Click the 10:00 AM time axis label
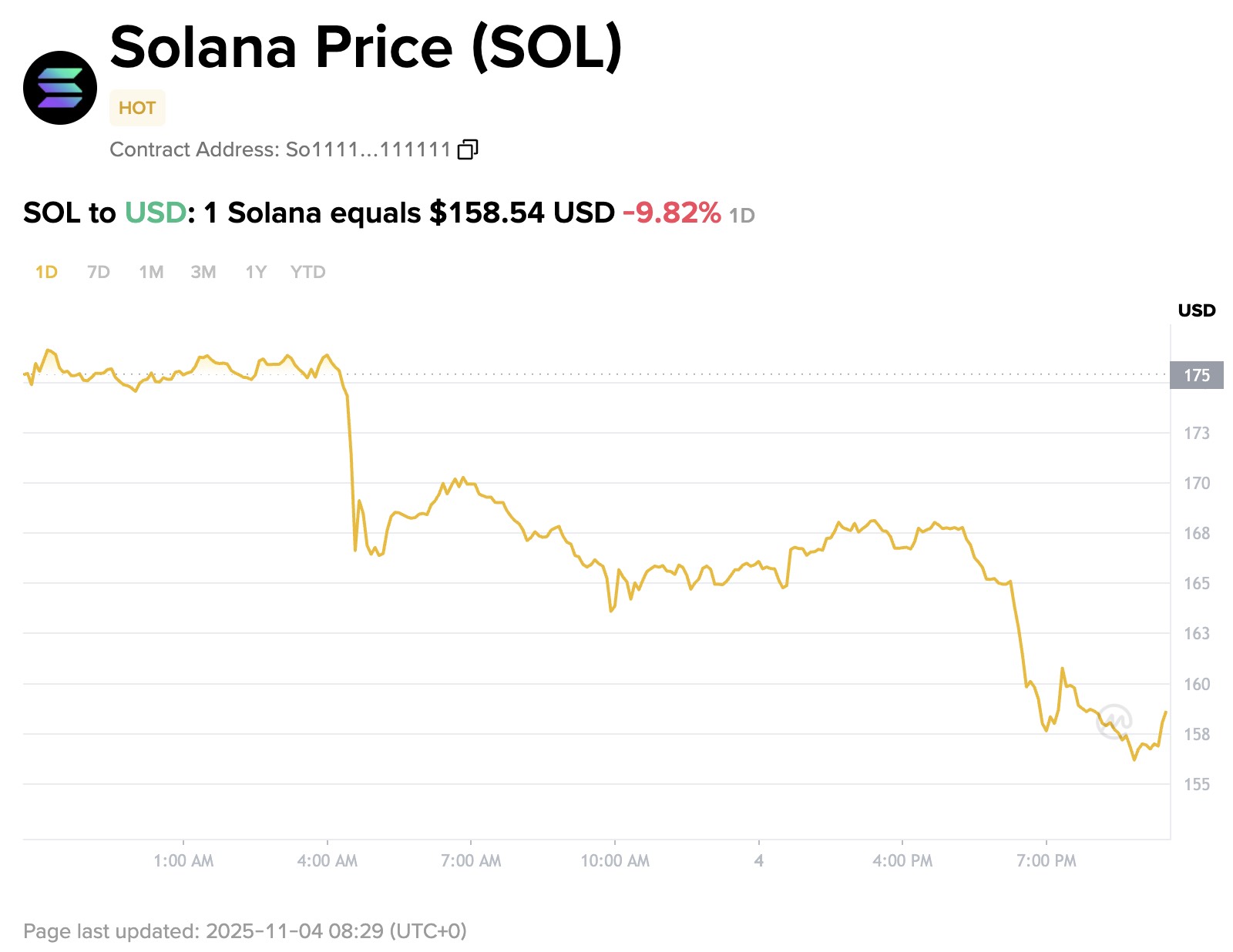1233x952 pixels. (x=615, y=860)
